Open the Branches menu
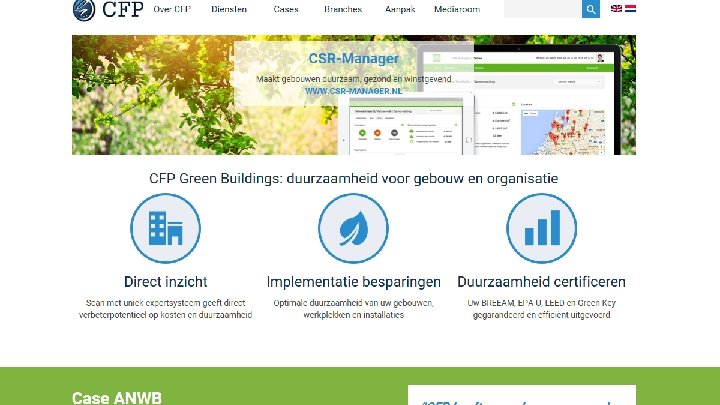The height and width of the screenshot is (405, 720). (x=343, y=9)
